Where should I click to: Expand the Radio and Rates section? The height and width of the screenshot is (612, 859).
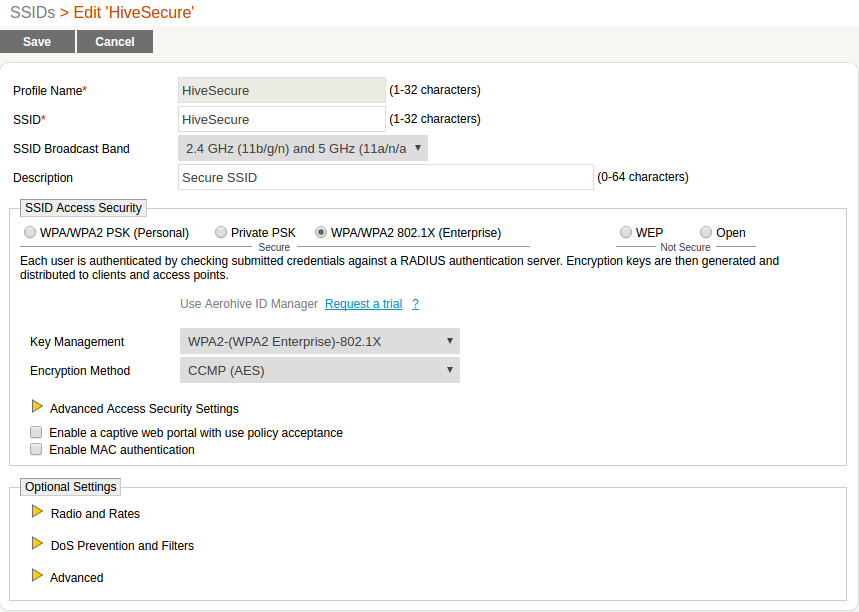click(37, 512)
